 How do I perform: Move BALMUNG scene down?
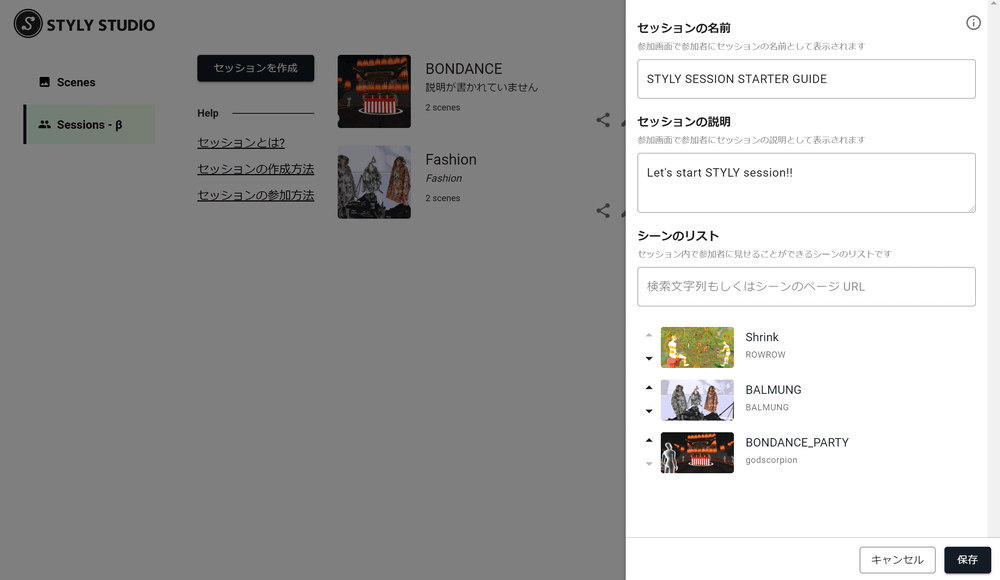click(649, 412)
